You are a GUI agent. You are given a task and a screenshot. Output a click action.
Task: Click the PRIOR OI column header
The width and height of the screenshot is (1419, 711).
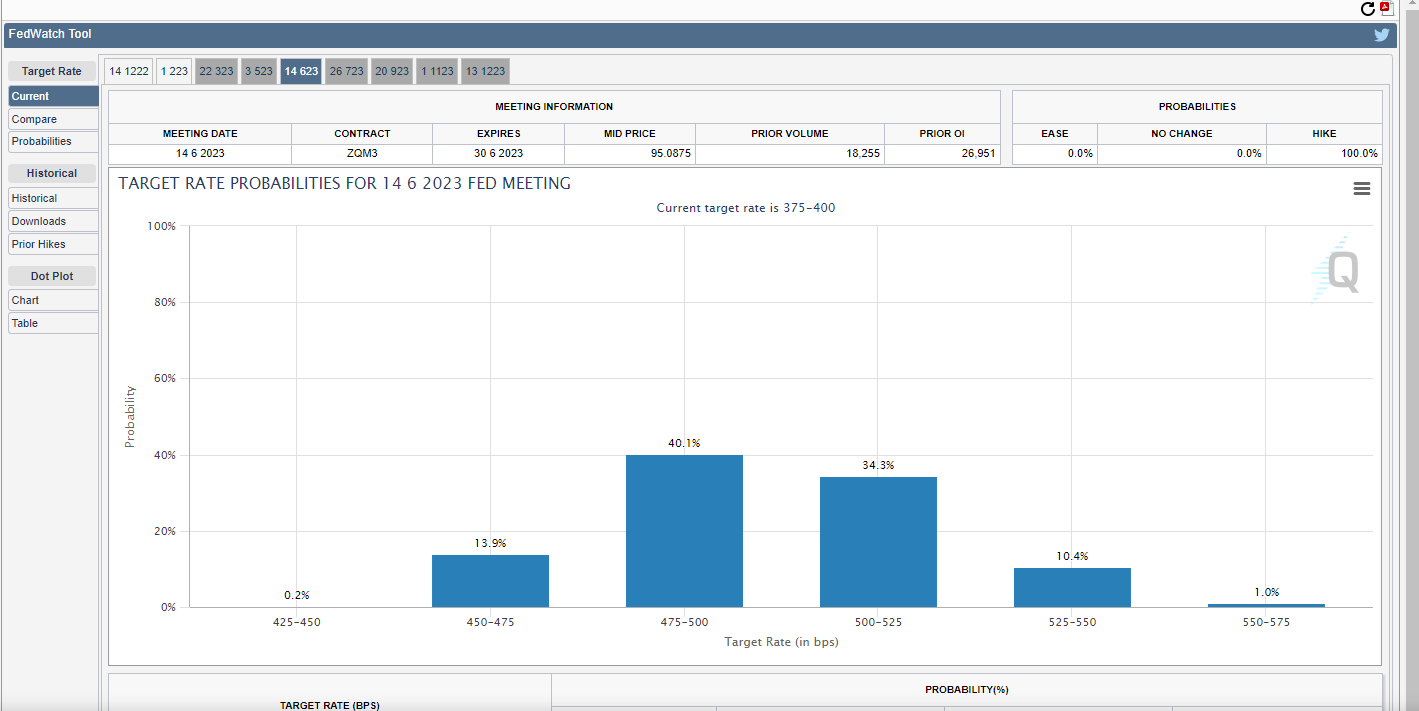(942, 133)
